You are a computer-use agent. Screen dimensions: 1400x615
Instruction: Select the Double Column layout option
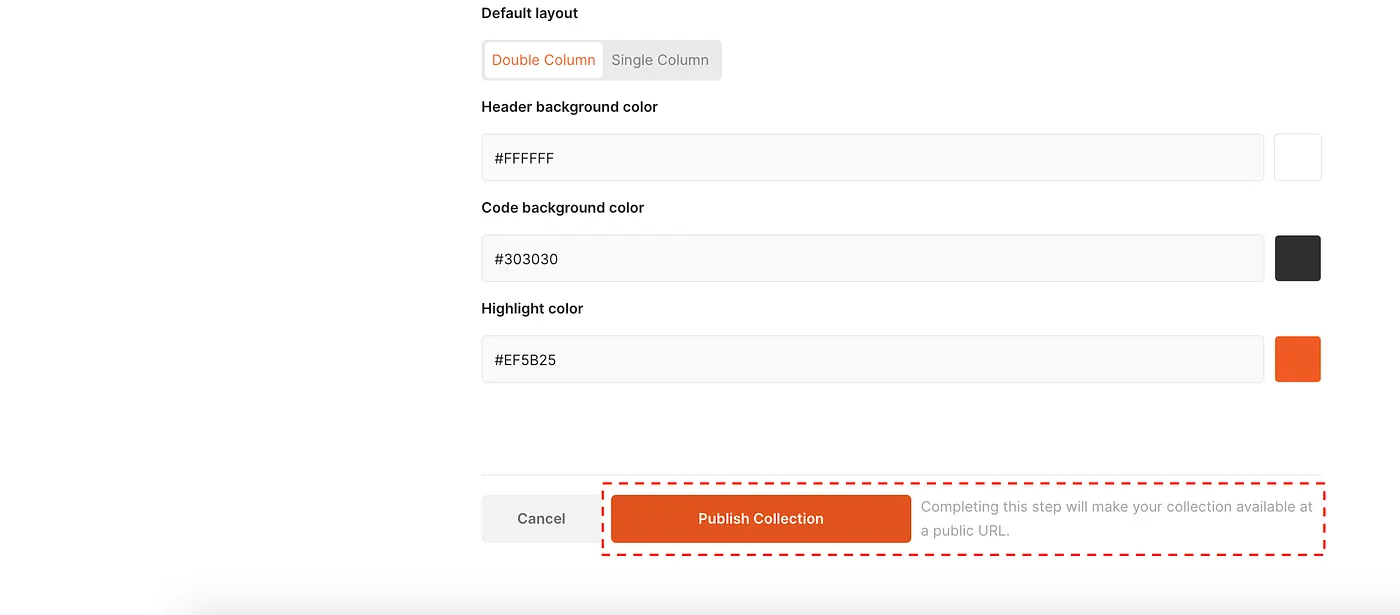543,60
